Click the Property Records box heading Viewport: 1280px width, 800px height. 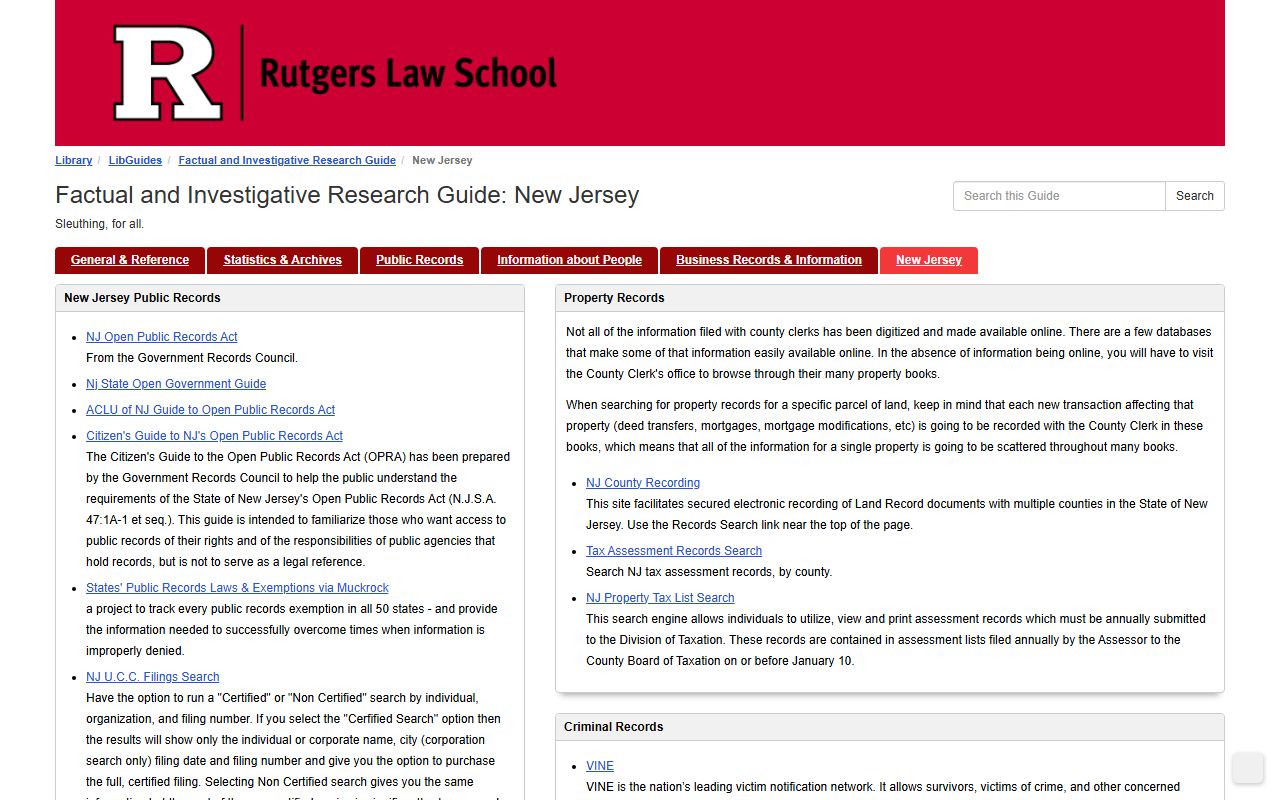(x=614, y=298)
